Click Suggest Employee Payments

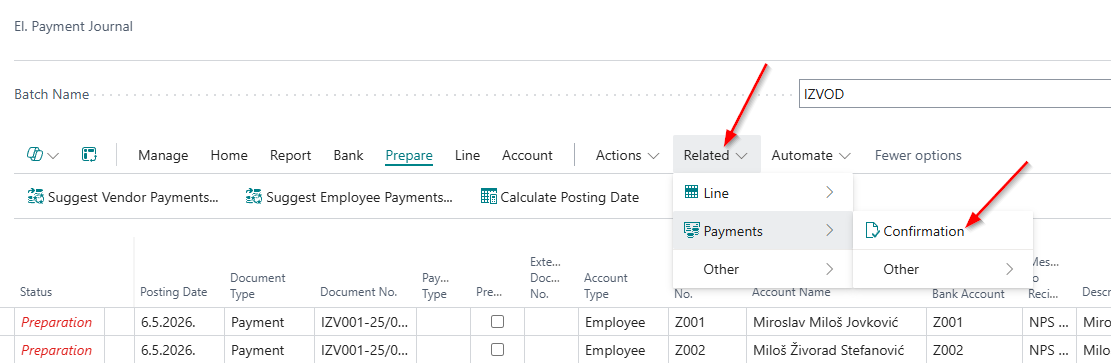tap(349, 197)
